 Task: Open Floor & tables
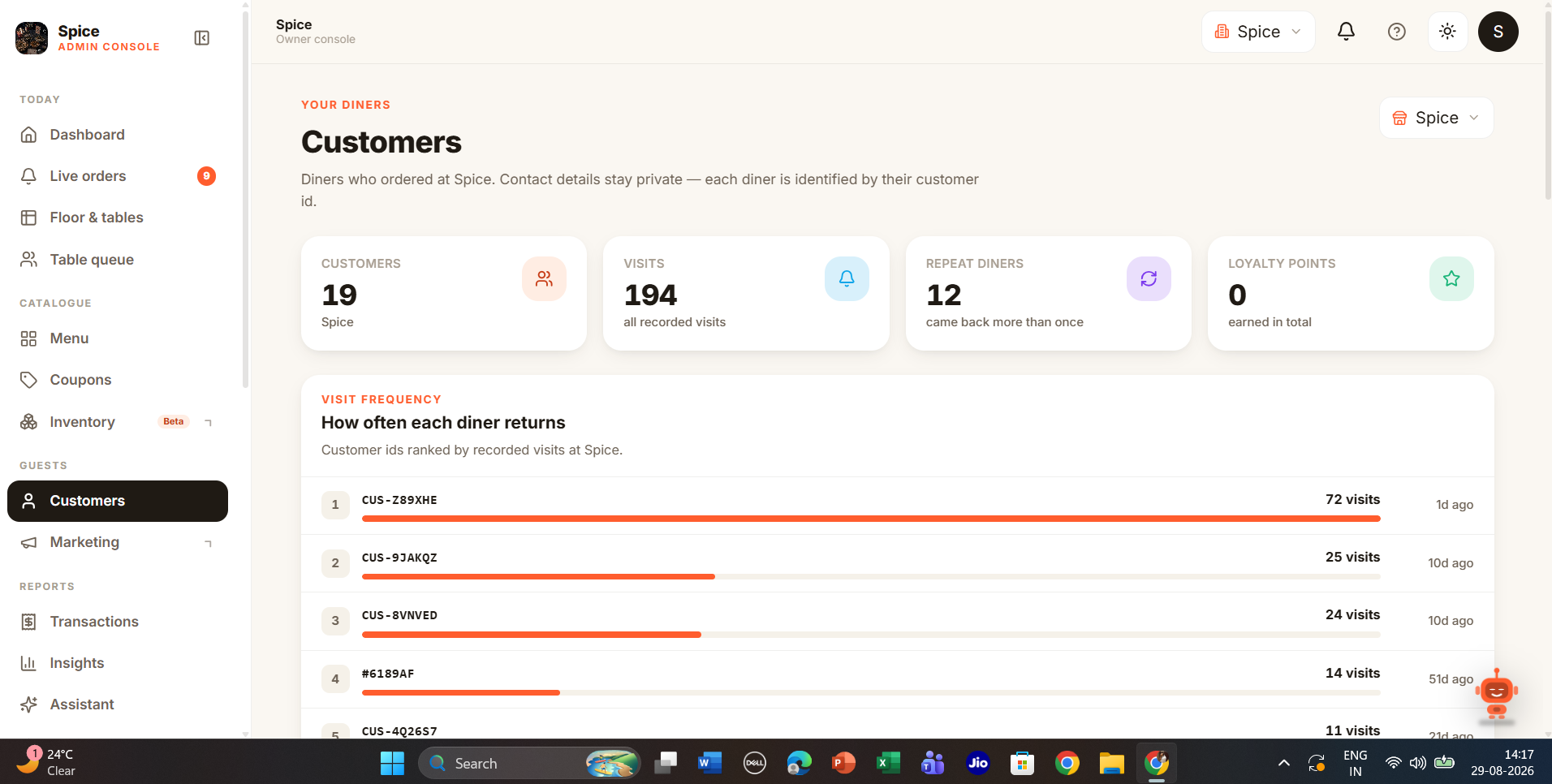(118, 218)
